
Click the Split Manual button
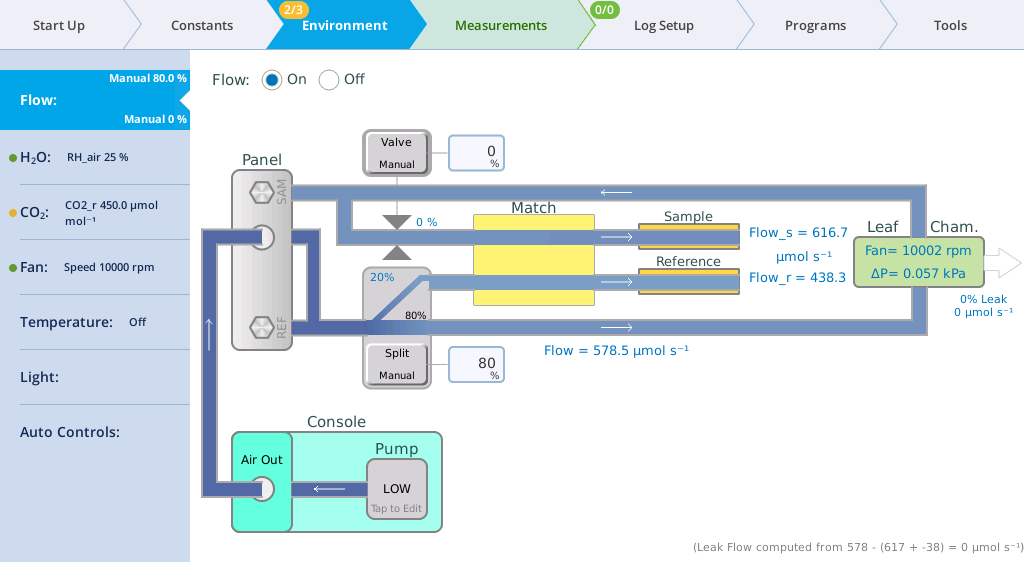click(396, 364)
